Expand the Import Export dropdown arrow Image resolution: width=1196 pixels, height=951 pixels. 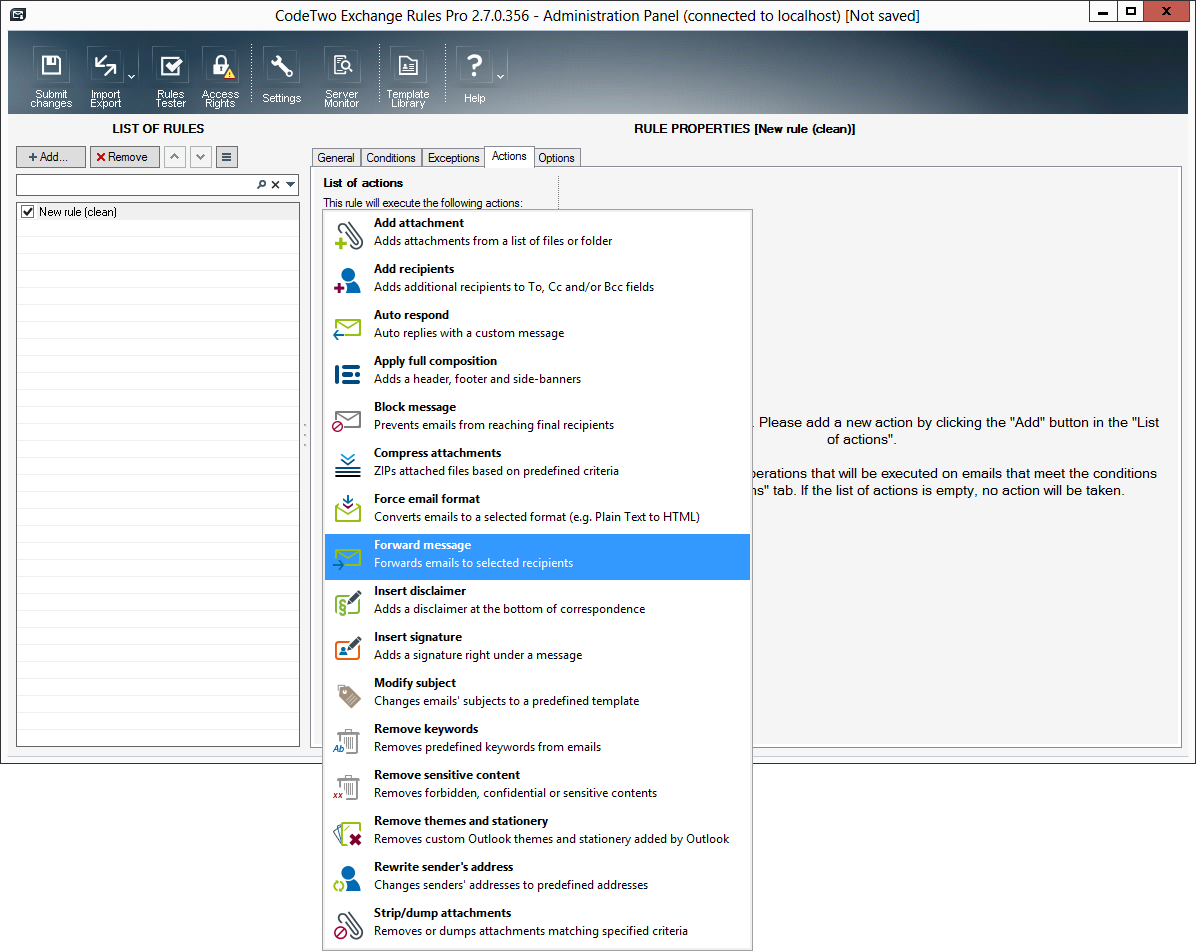click(x=132, y=76)
